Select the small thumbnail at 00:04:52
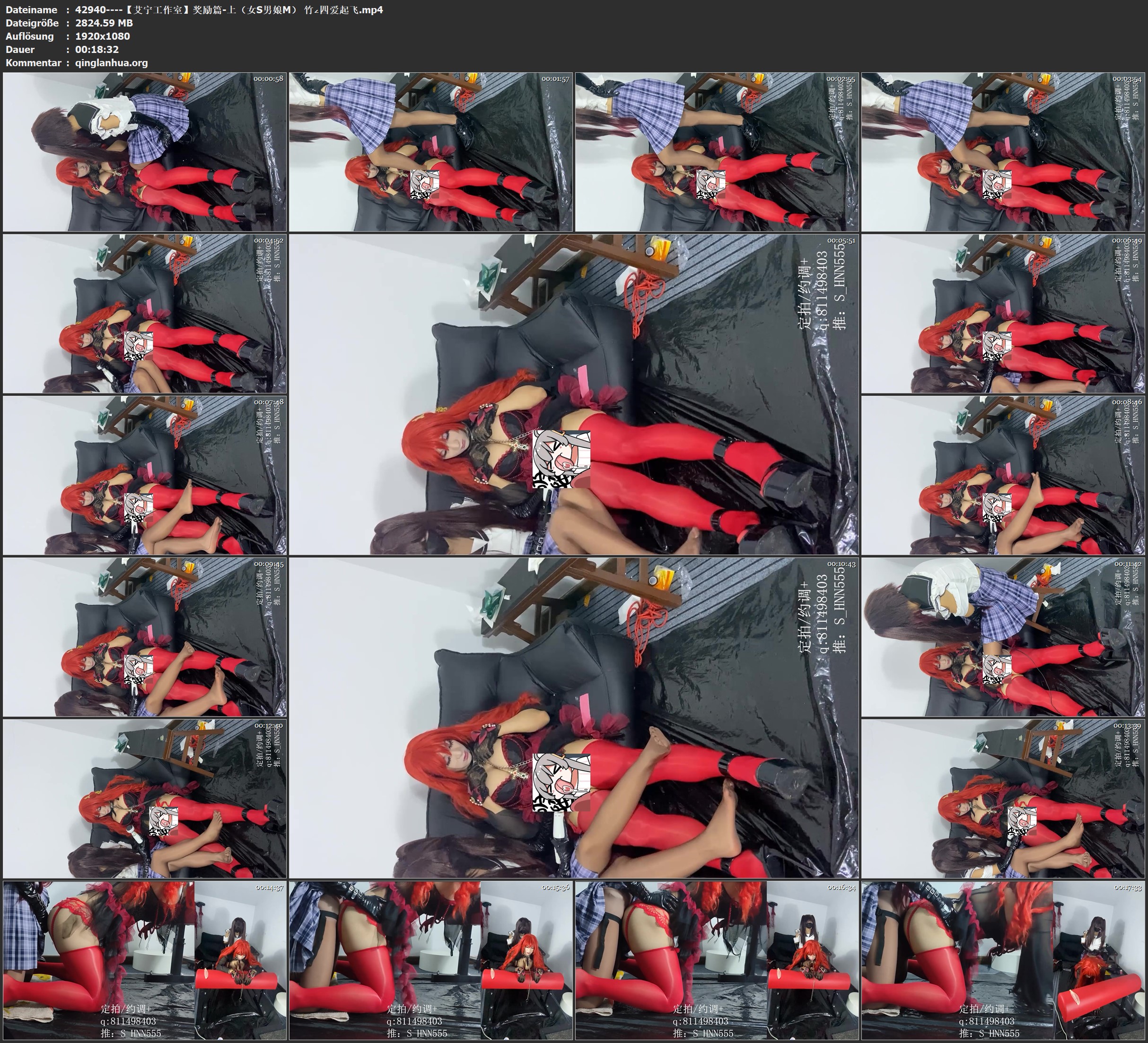 pos(145,313)
